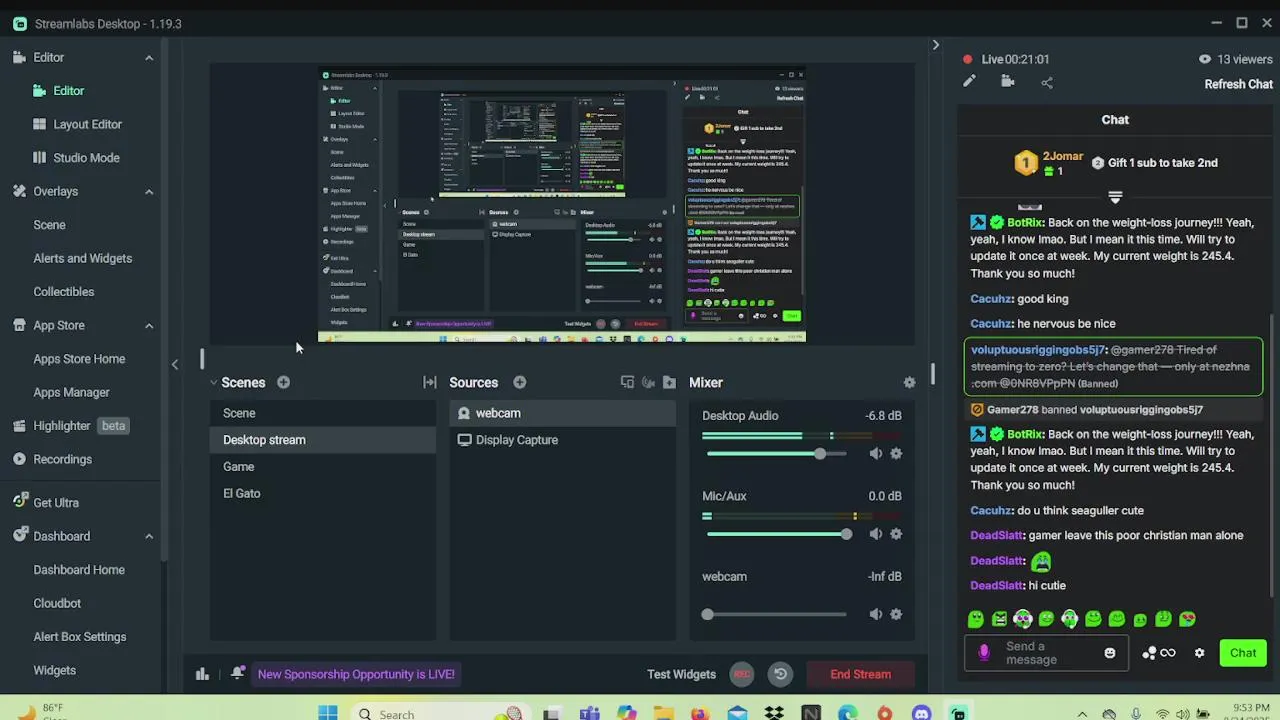Screen dimensions: 1280x720
Task: Collapse the left sidebar with arrow
Action: click(x=175, y=364)
